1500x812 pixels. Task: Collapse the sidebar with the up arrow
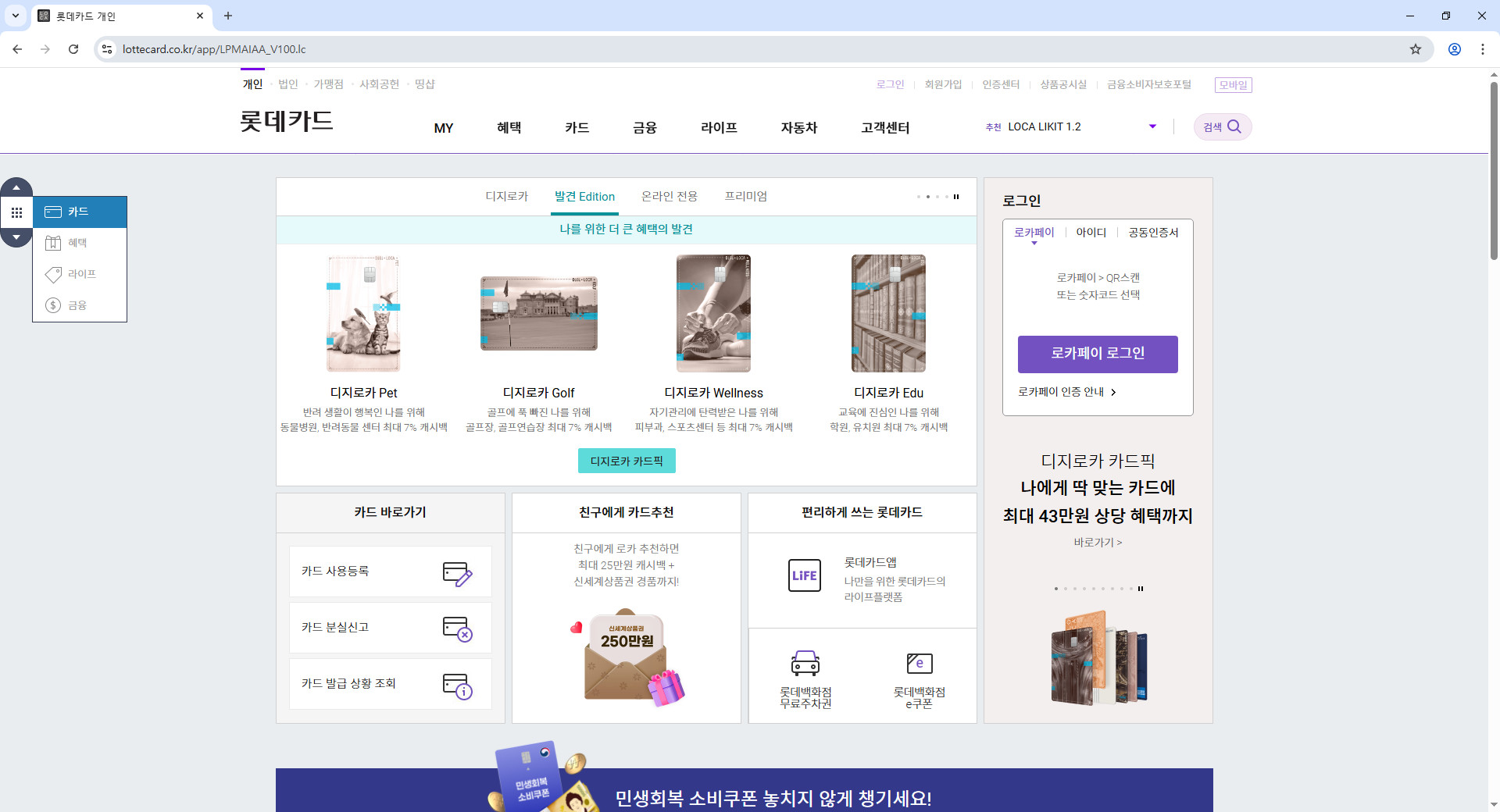(16, 186)
